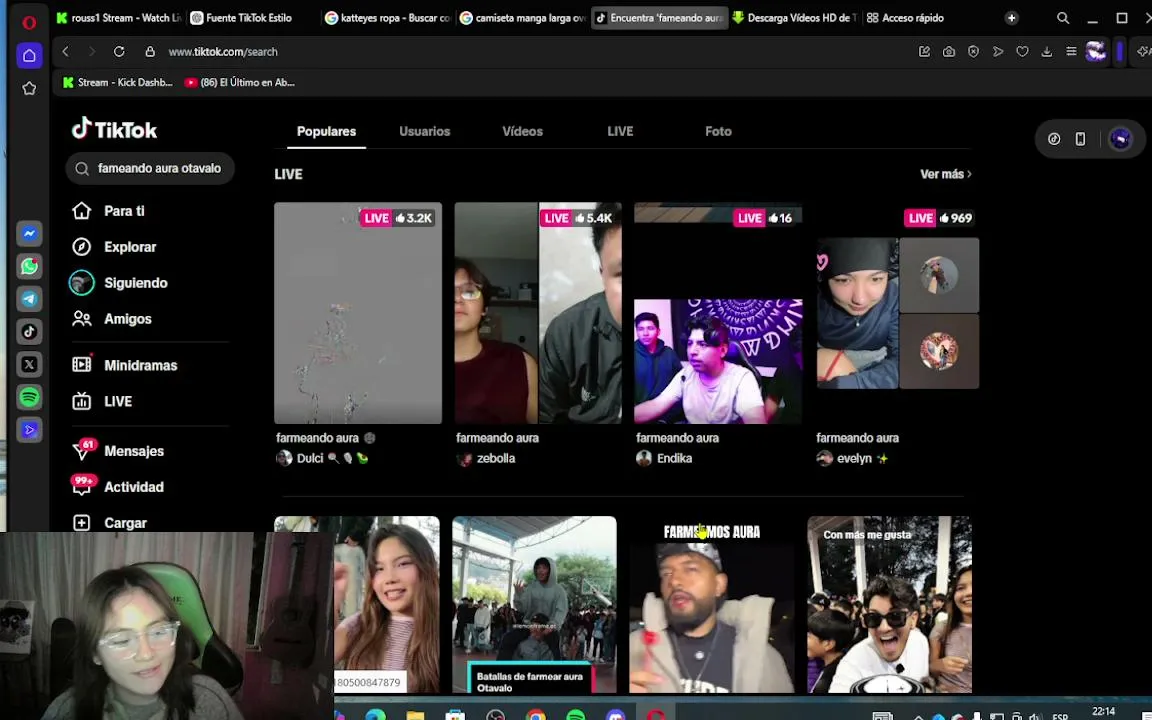Image resolution: width=1152 pixels, height=720 pixels.
Task: Click TikTok search field with fameando aura otavalo
Action: pos(150,168)
